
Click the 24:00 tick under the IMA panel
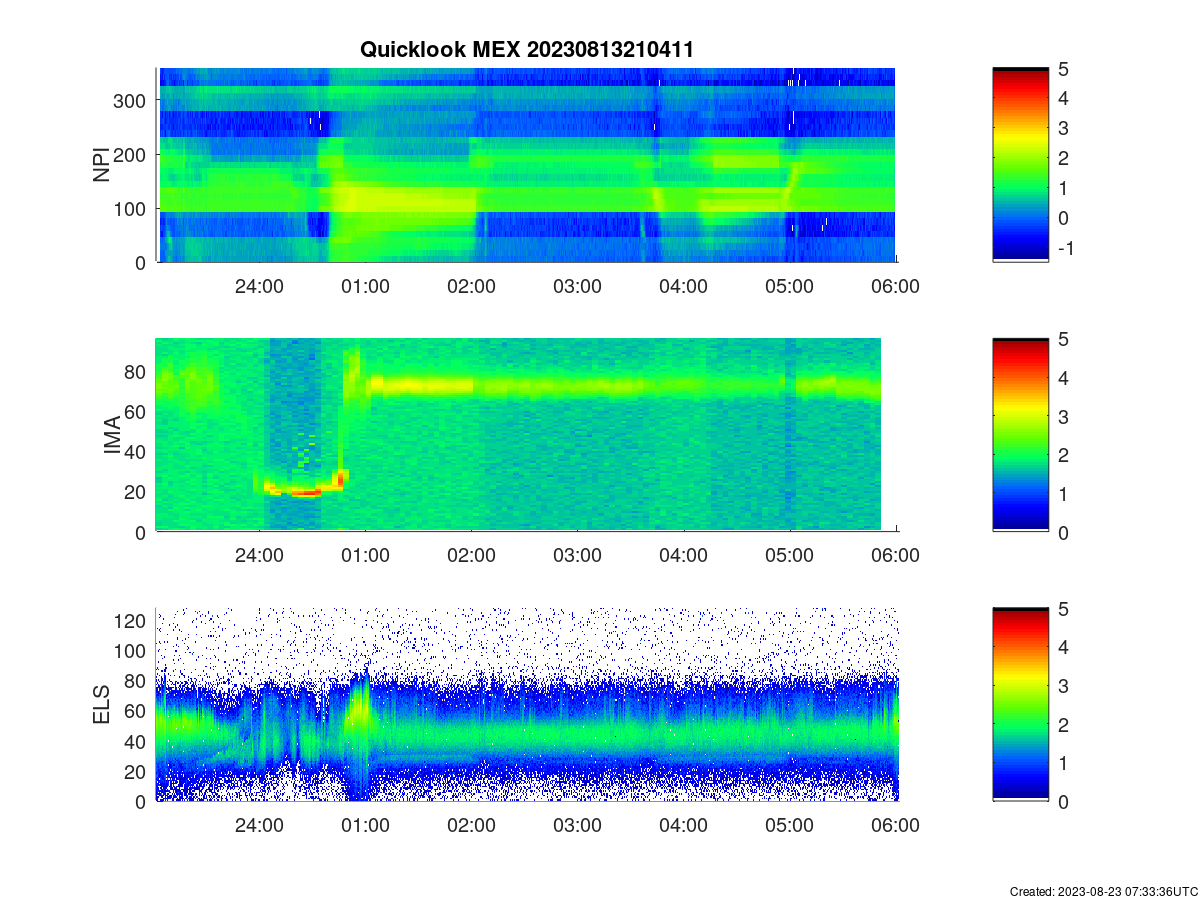point(259,556)
